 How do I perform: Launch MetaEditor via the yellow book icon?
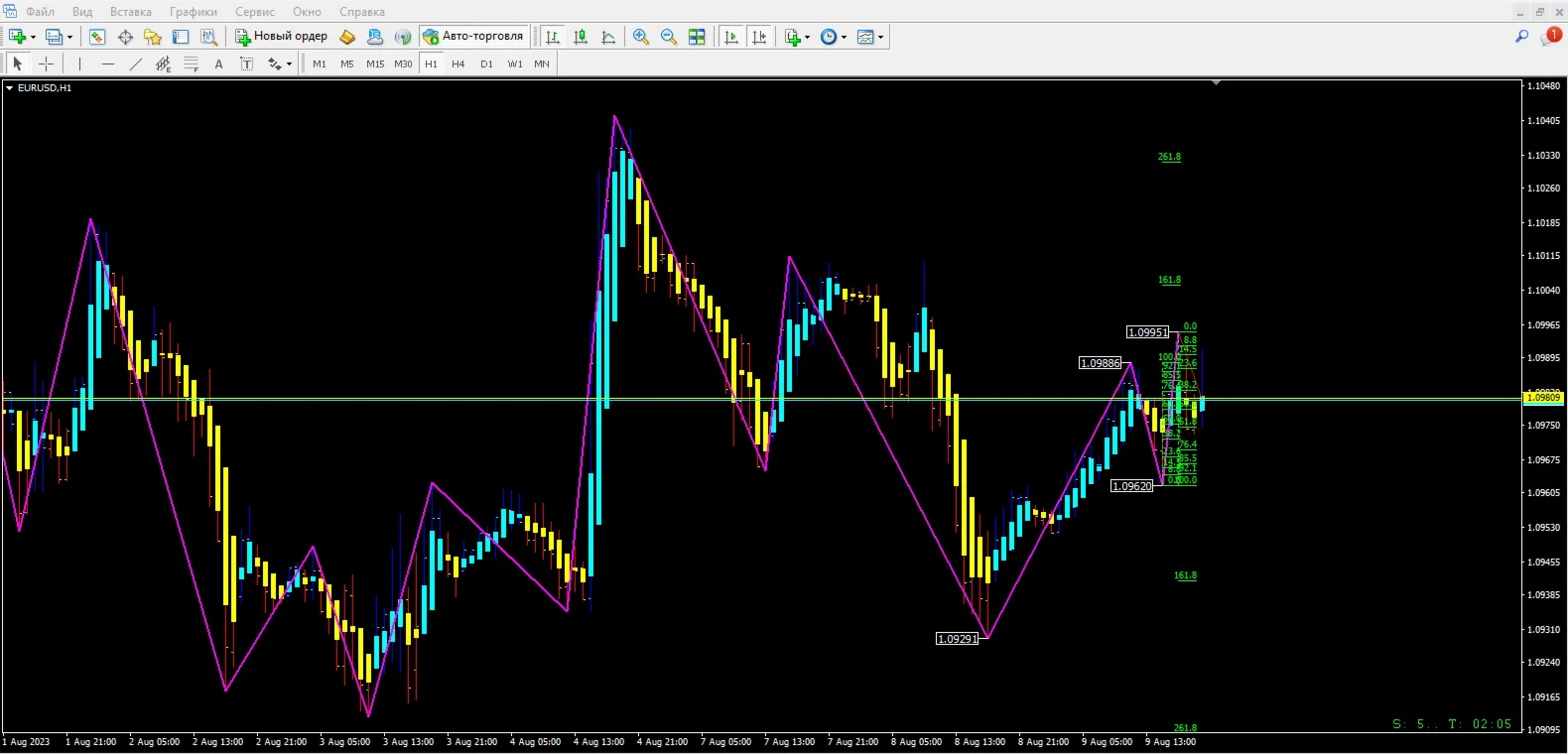coord(347,37)
